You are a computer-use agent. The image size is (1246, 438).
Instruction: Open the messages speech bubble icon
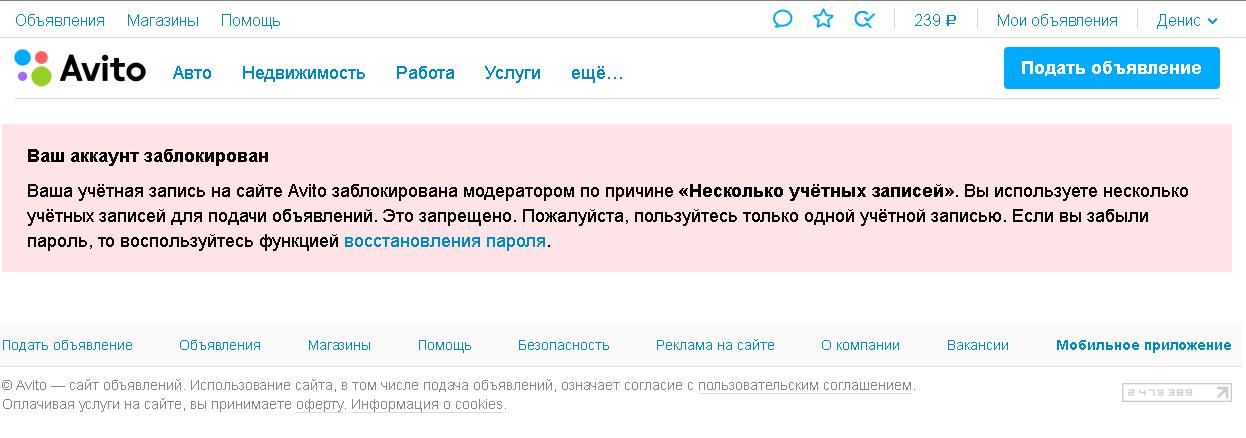pyautogui.click(x=783, y=19)
